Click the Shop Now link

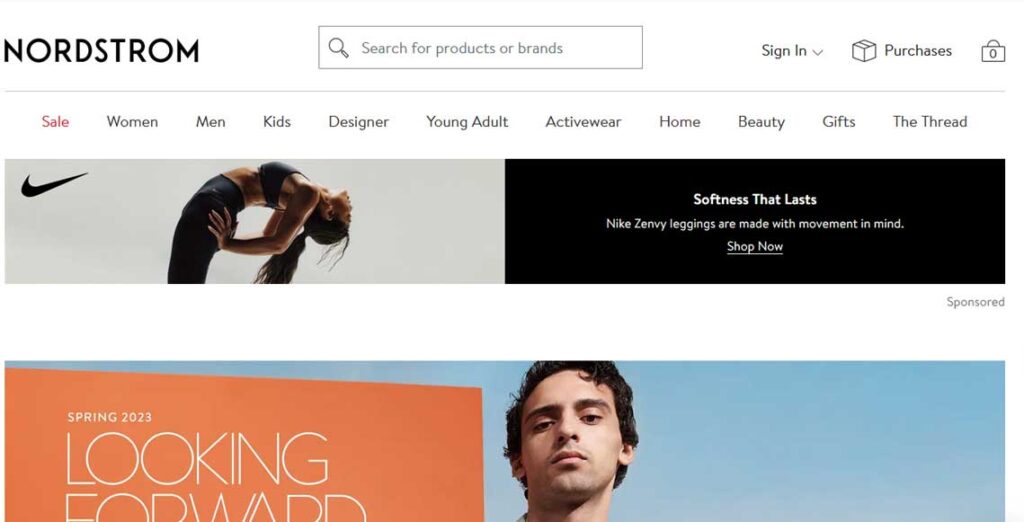[x=754, y=246]
